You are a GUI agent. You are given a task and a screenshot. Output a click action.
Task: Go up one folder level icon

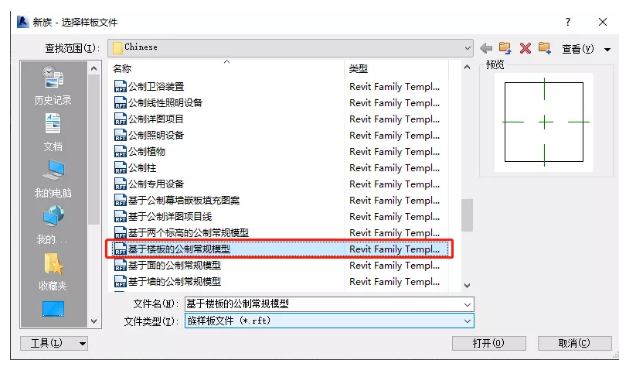pos(505,48)
